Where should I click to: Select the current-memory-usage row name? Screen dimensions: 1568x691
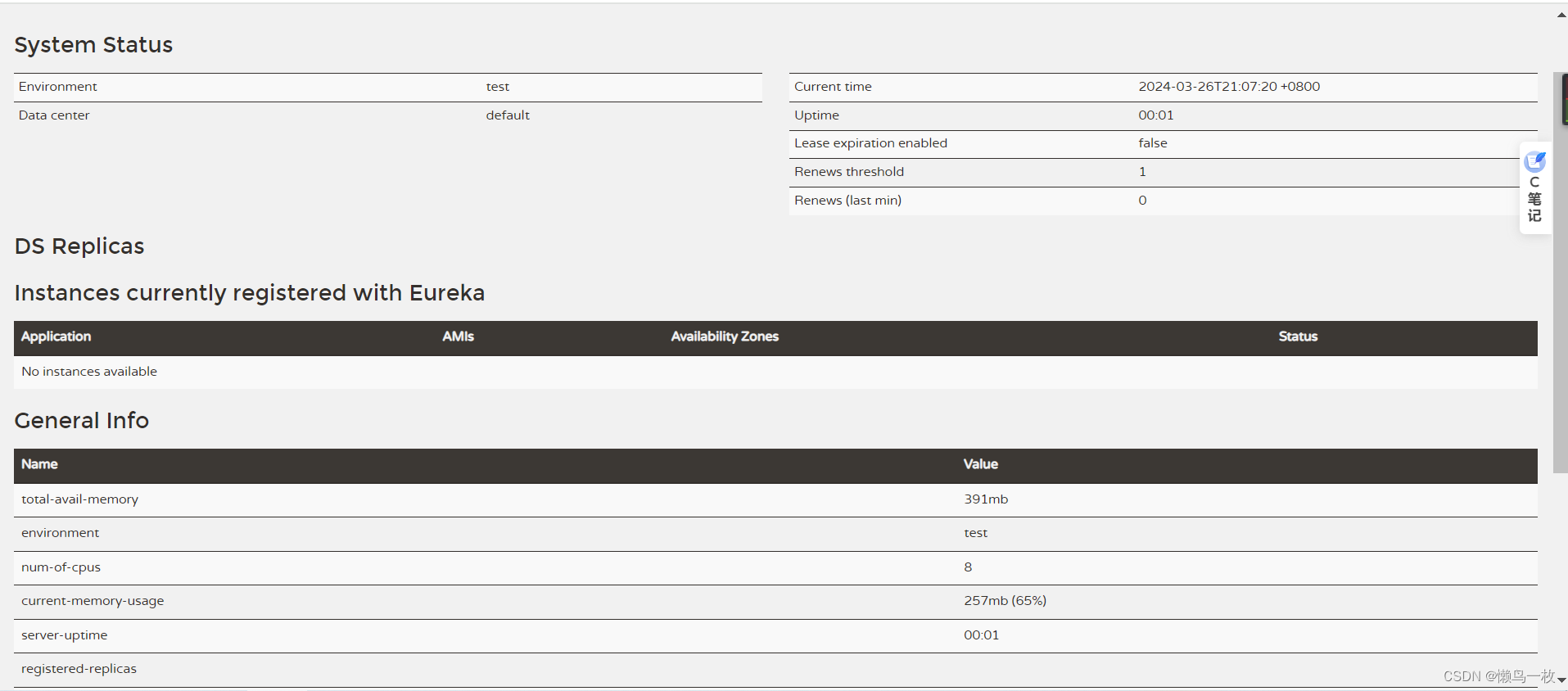tap(93, 601)
